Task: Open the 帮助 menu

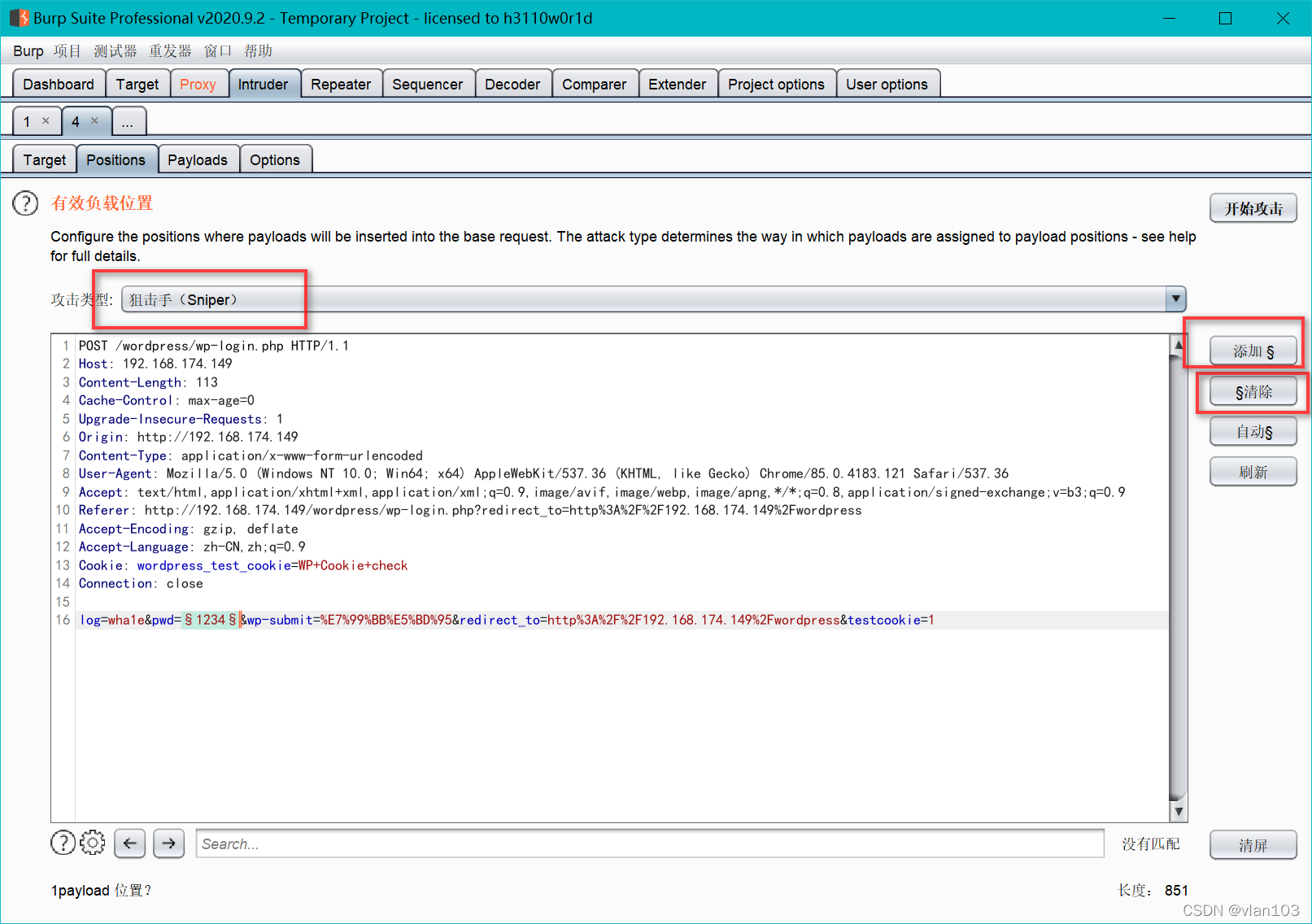Action: pyautogui.click(x=258, y=51)
